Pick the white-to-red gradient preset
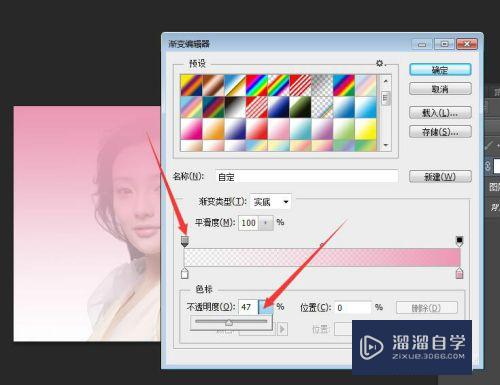Viewport: 500px width, 385px height. click(257, 129)
